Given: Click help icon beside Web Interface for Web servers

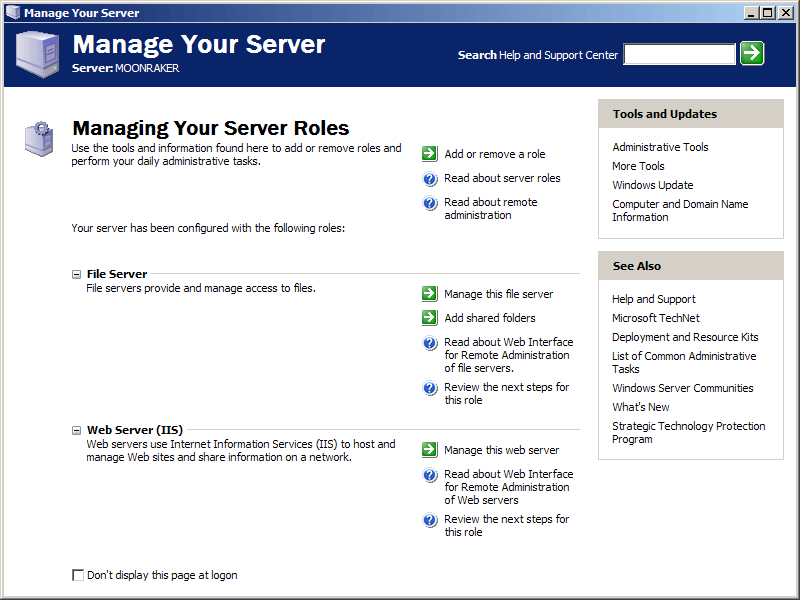Looking at the screenshot, I should pos(430,475).
